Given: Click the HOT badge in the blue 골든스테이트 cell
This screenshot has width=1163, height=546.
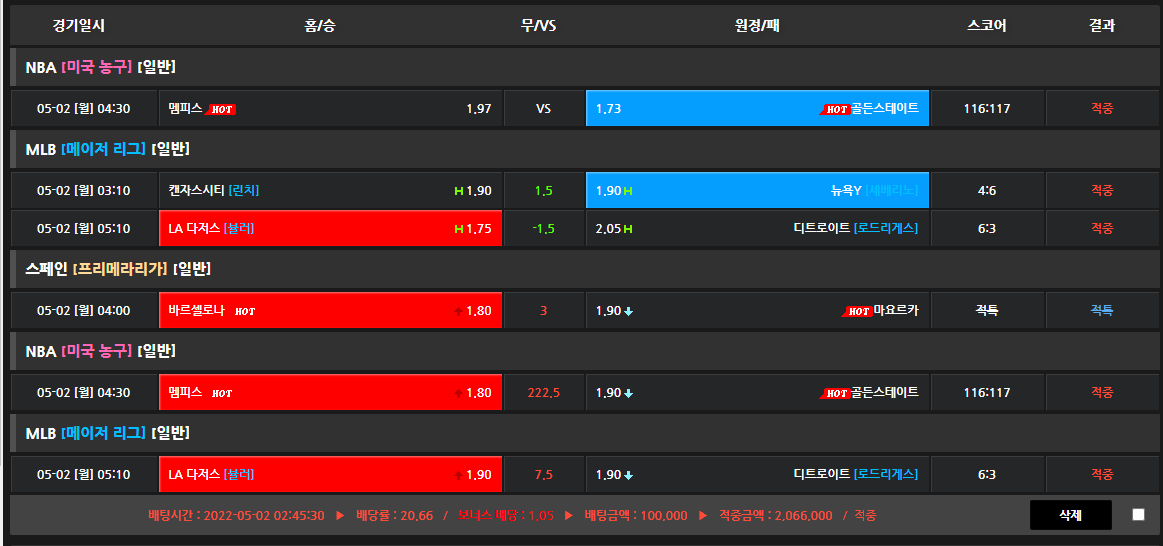Looking at the screenshot, I should (x=835, y=109).
